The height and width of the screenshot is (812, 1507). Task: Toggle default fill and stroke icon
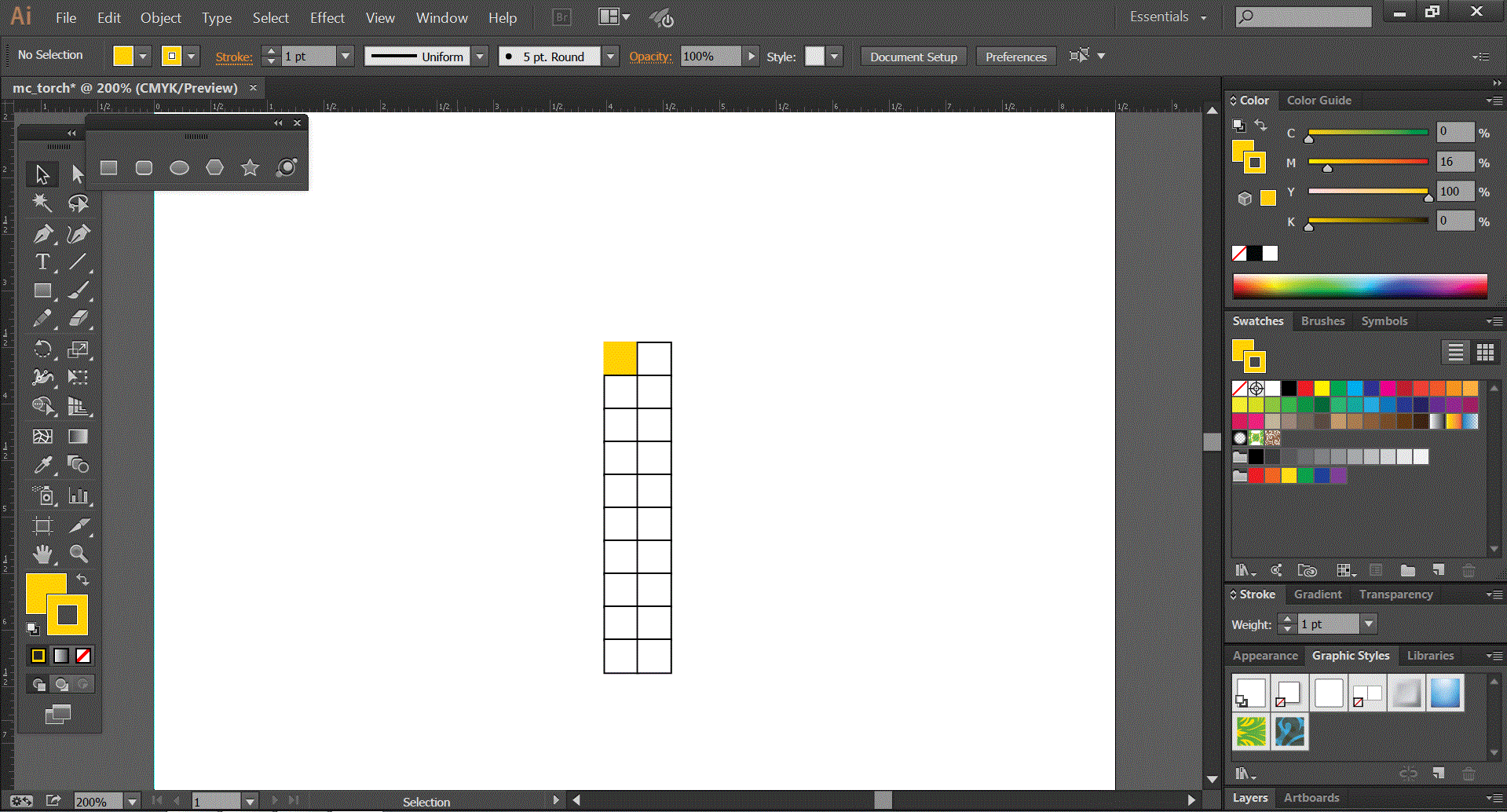[x=32, y=628]
